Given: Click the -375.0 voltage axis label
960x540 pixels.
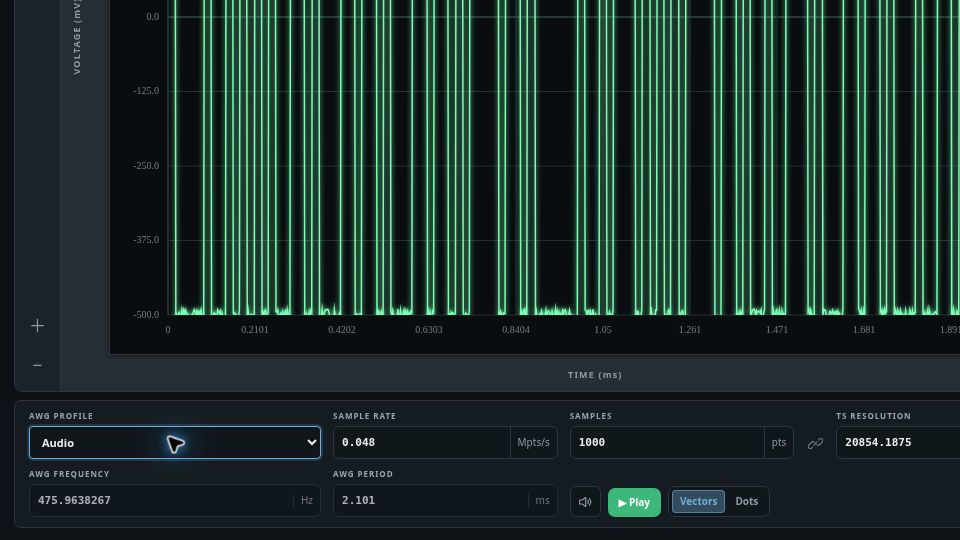Looking at the screenshot, I should (146, 240).
